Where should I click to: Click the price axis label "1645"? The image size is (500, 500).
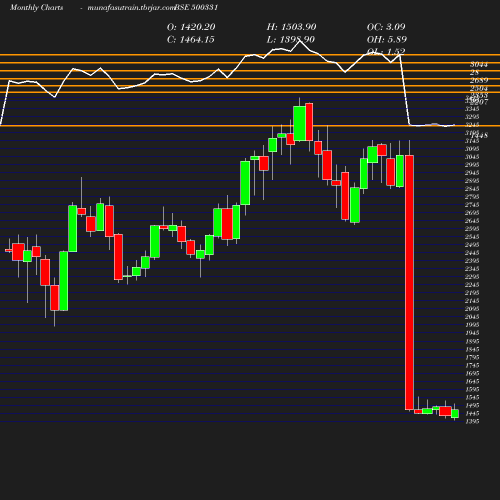pos(472,381)
